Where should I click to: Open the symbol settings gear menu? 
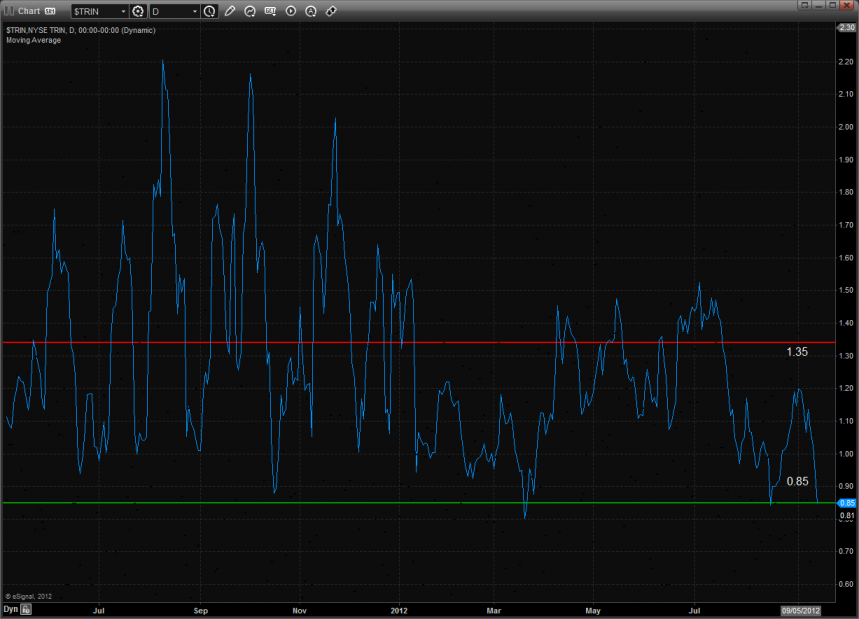138,11
